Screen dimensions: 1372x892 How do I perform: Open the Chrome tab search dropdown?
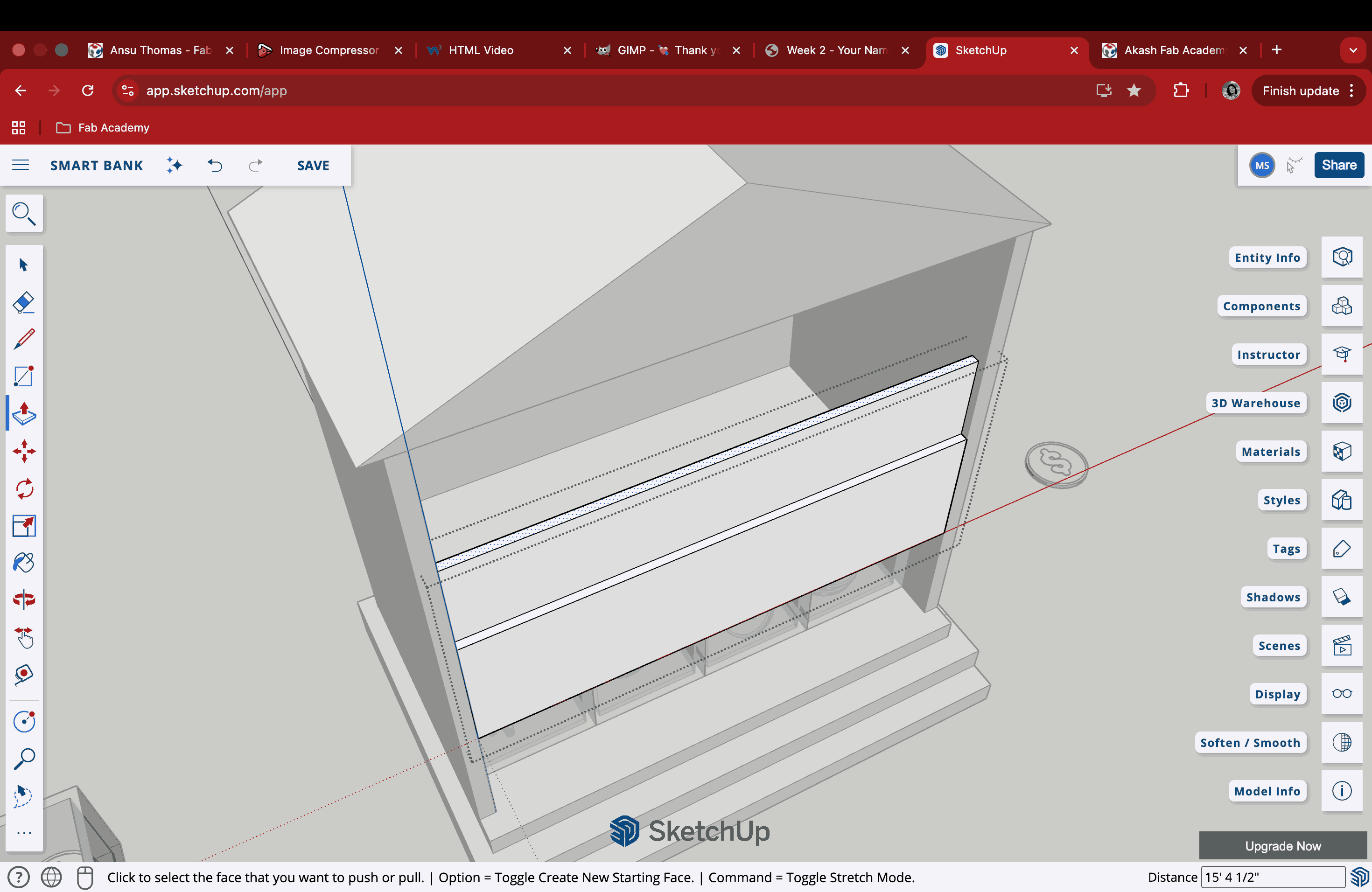point(1353,50)
